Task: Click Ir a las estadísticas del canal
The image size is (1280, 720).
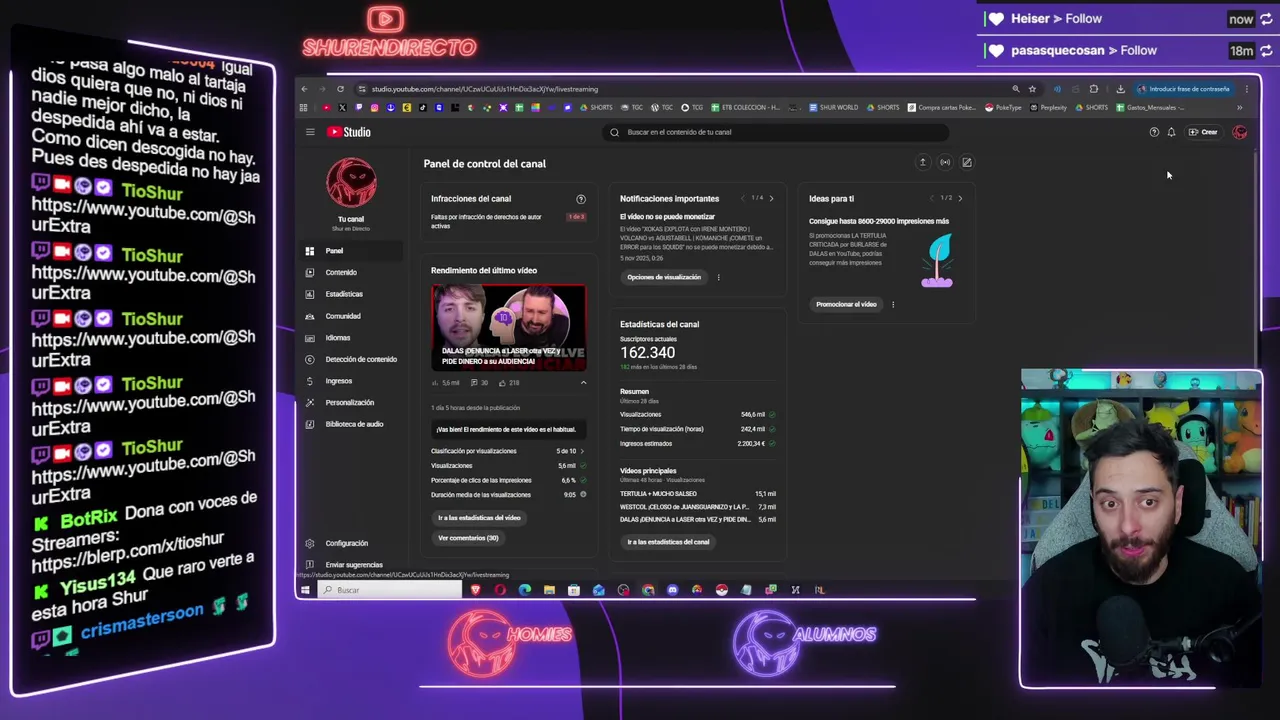Action: click(x=668, y=542)
